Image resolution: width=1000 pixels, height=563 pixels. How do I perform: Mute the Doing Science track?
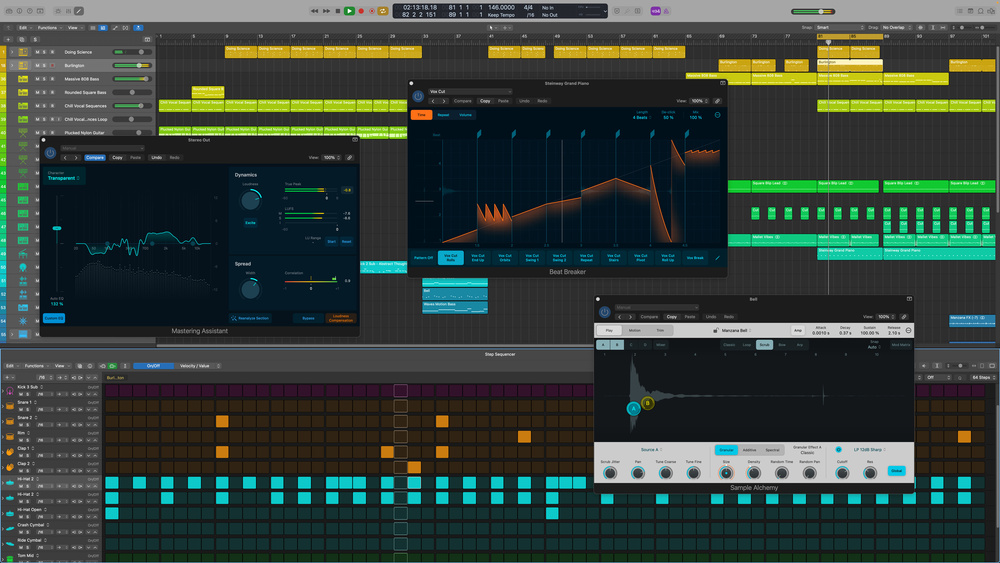click(x=38, y=51)
